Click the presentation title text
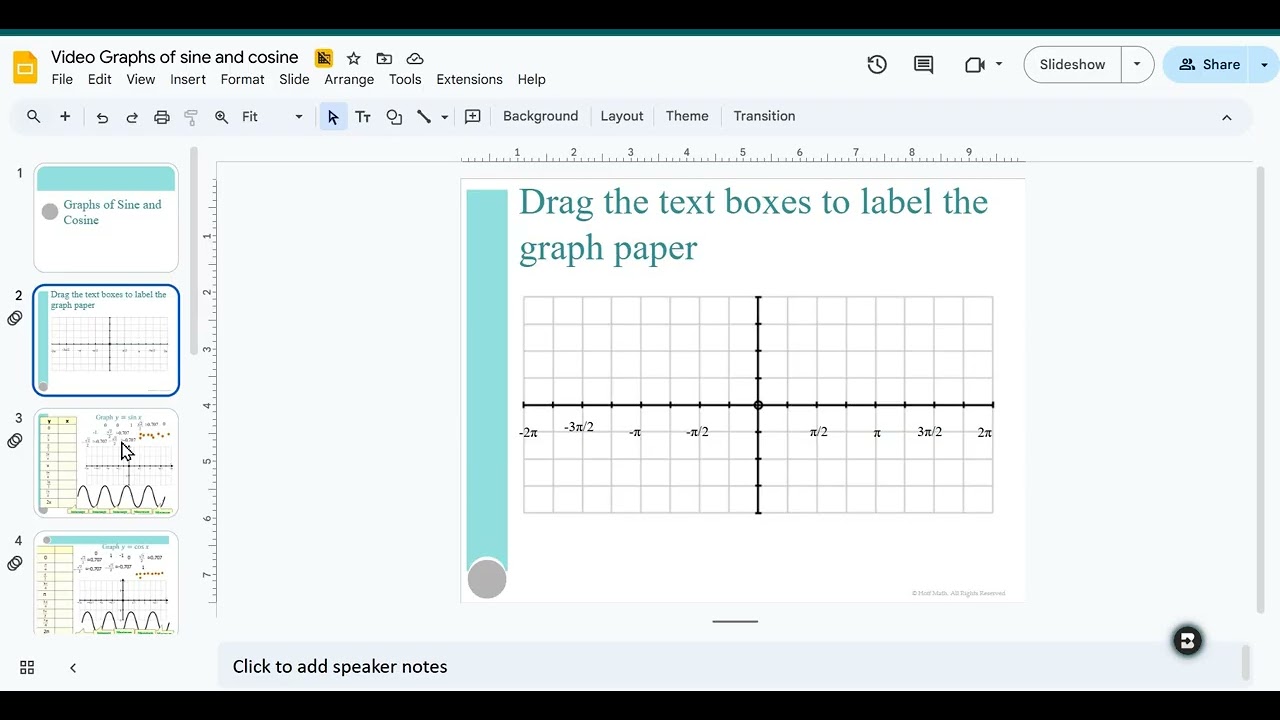 175,58
